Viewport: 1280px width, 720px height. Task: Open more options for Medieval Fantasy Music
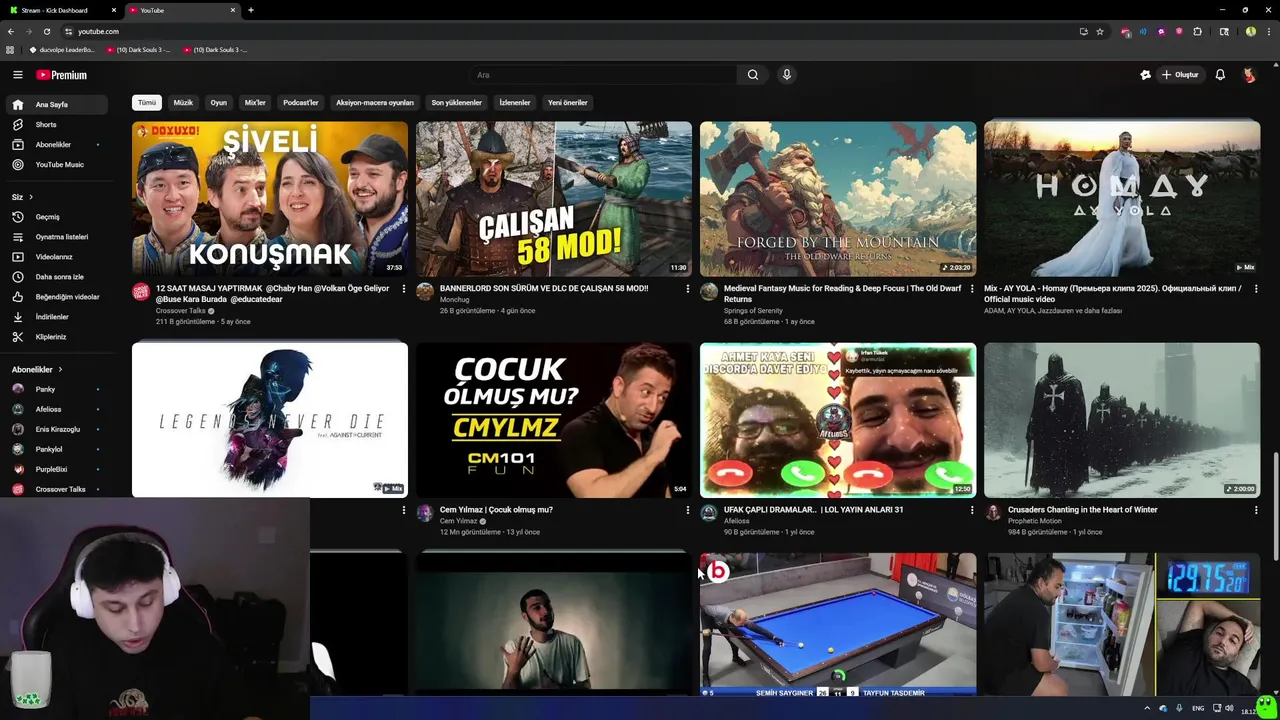(971, 289)
